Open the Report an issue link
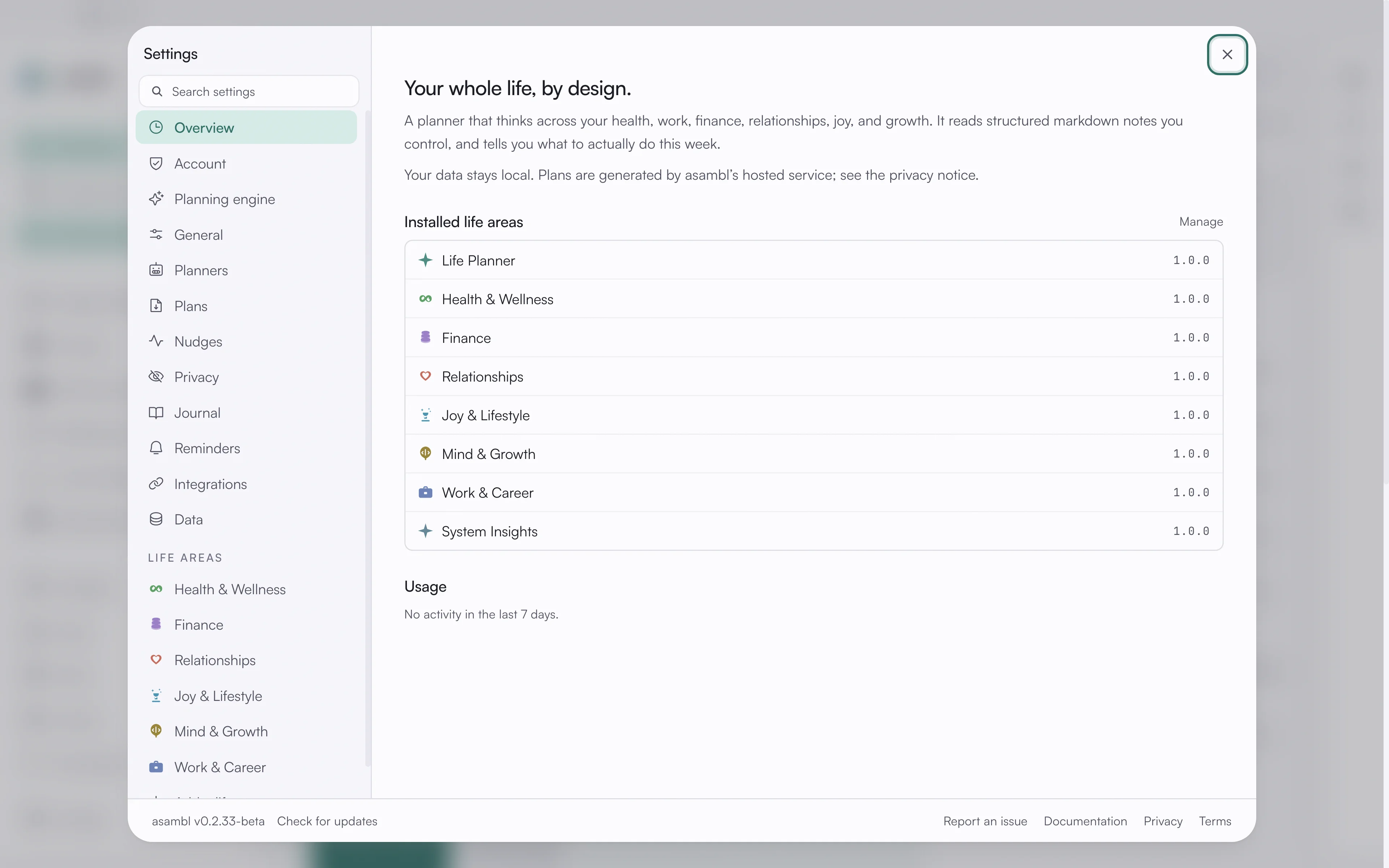Image resolution: width=1389 pixels, height=868 pixels. 985,821
